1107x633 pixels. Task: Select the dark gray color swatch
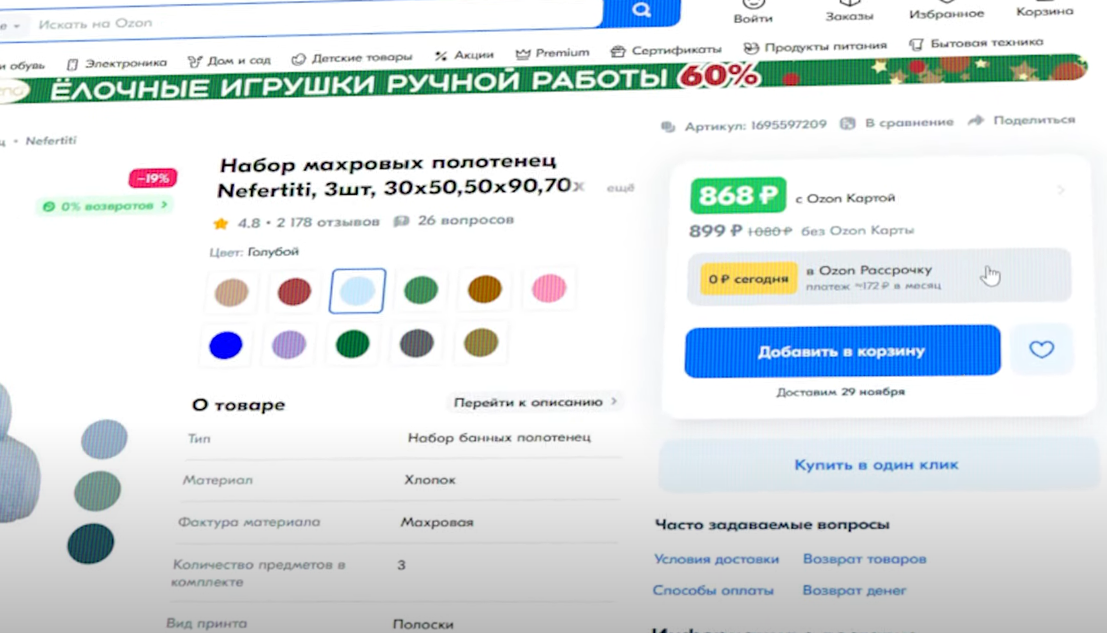[417, 343]
